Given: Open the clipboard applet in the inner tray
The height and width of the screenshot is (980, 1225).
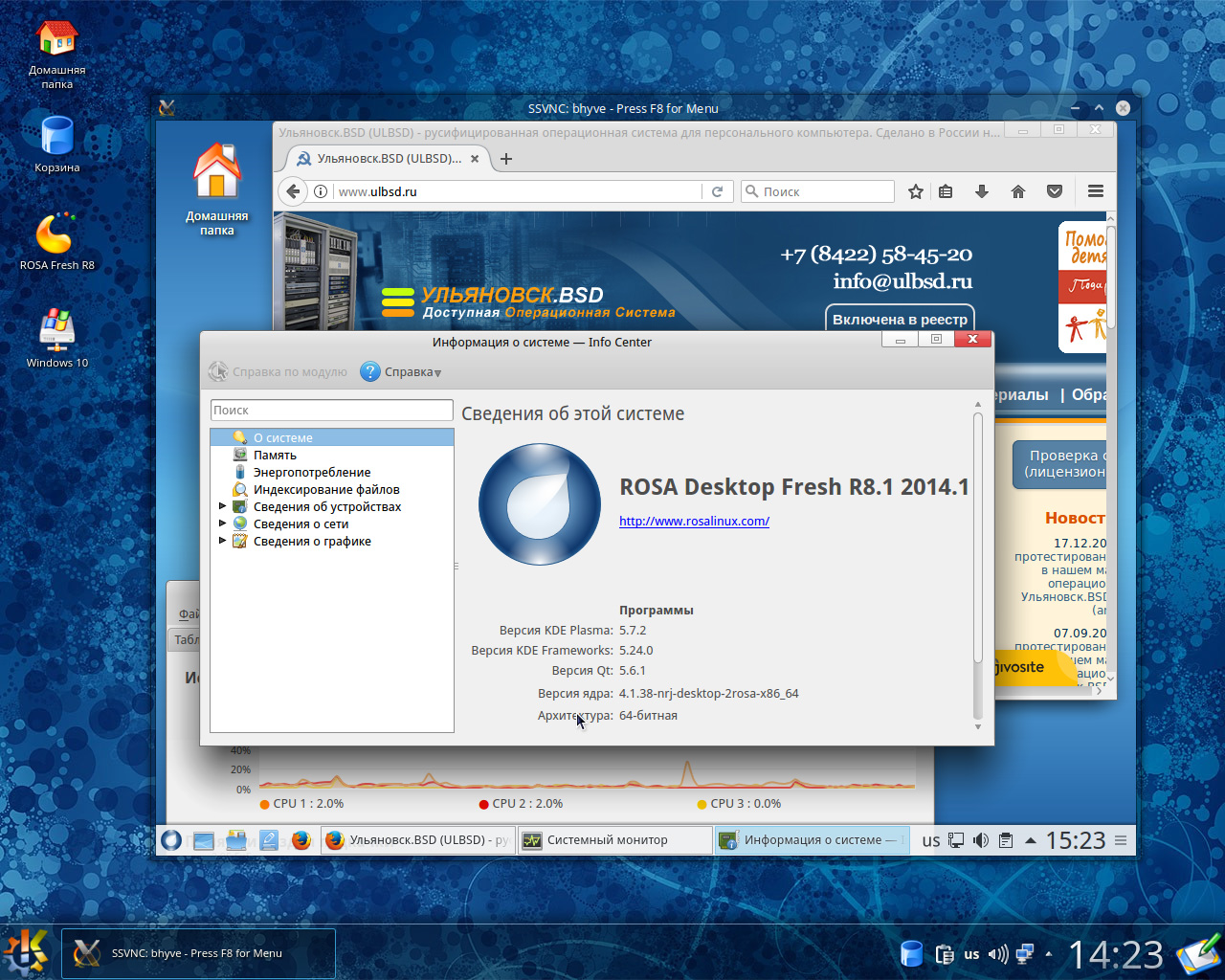Looking at the screenshot, I should pos(1006,840).
